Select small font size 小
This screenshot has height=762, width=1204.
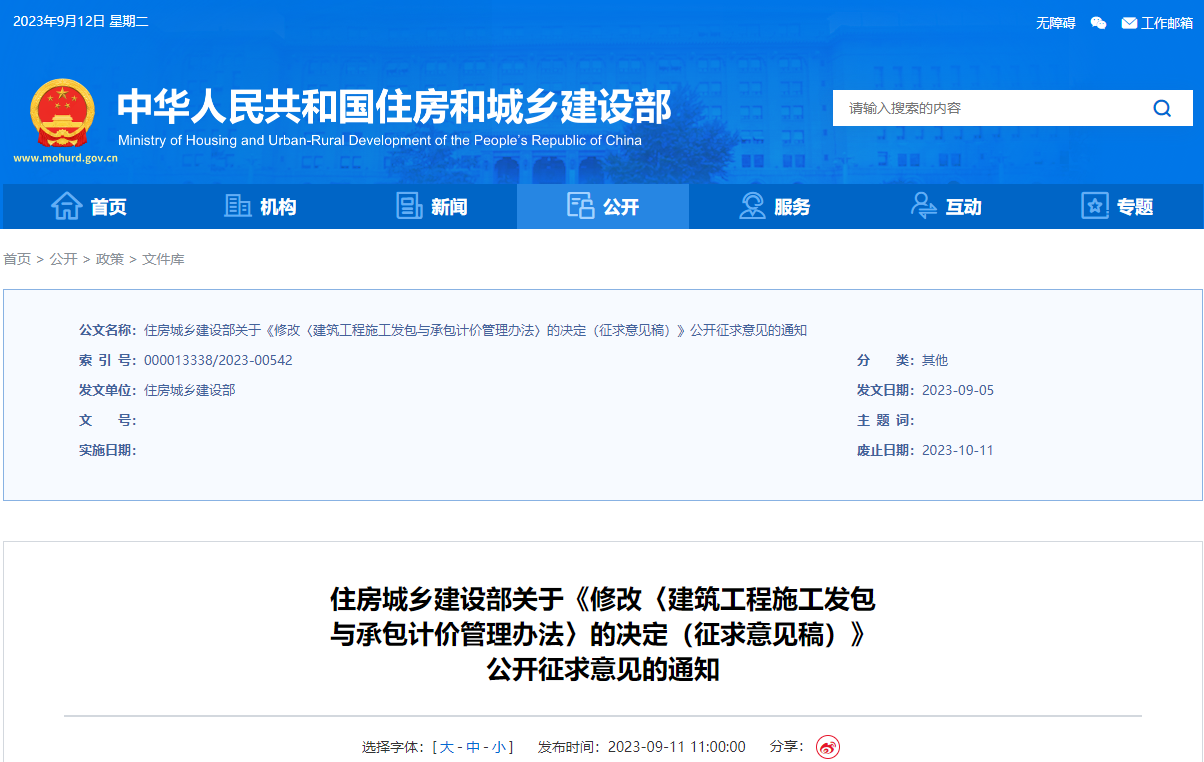coord(499,747)
